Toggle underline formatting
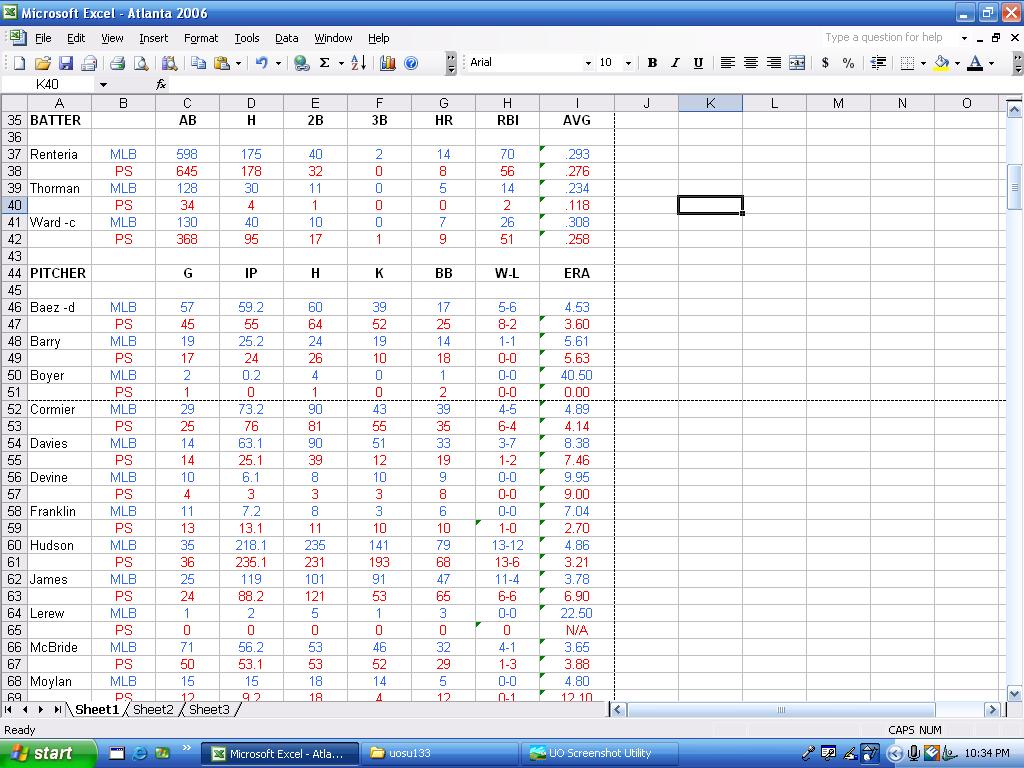The width and height of the screenshot is (1024, 768). 698,63
